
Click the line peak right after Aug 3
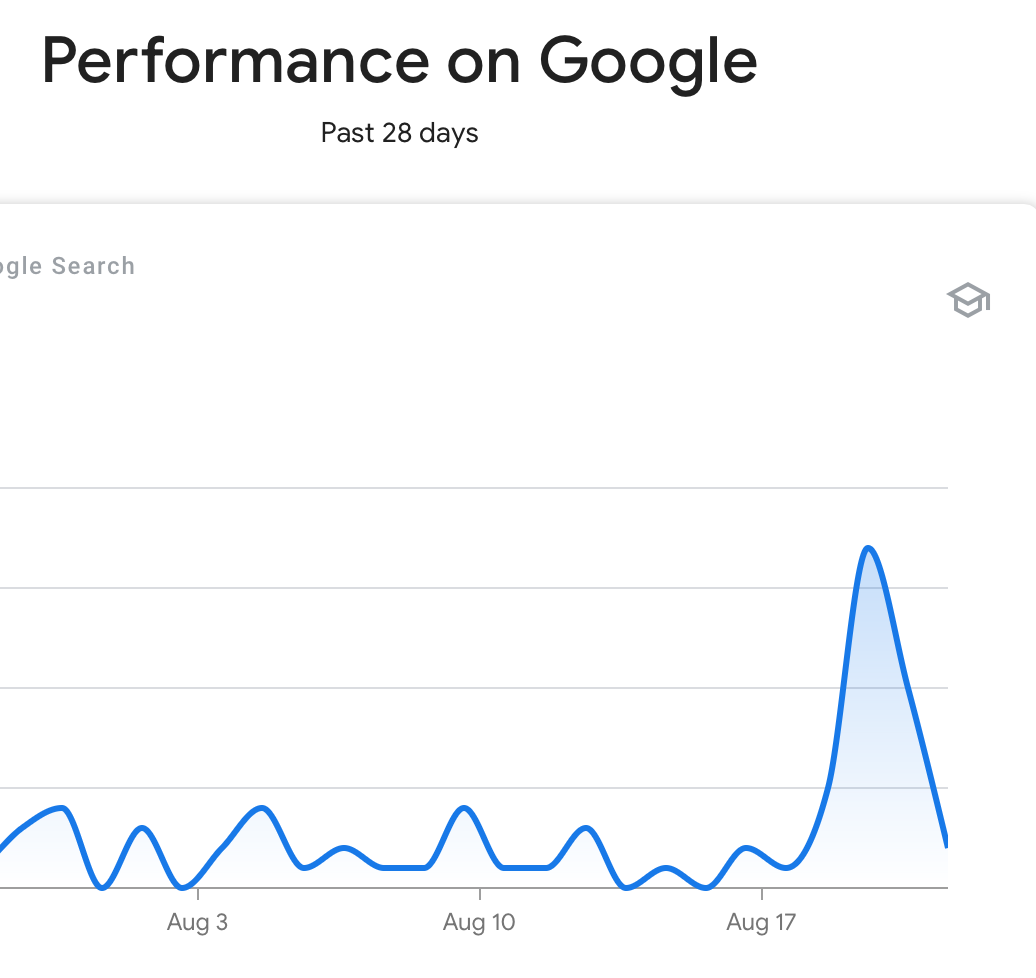262,808
